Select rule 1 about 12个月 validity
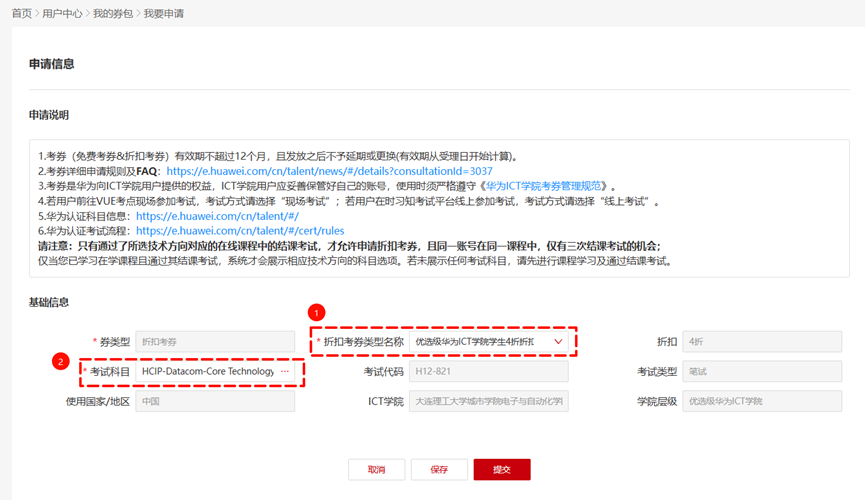The image size is (865, 500). [279, 156]
